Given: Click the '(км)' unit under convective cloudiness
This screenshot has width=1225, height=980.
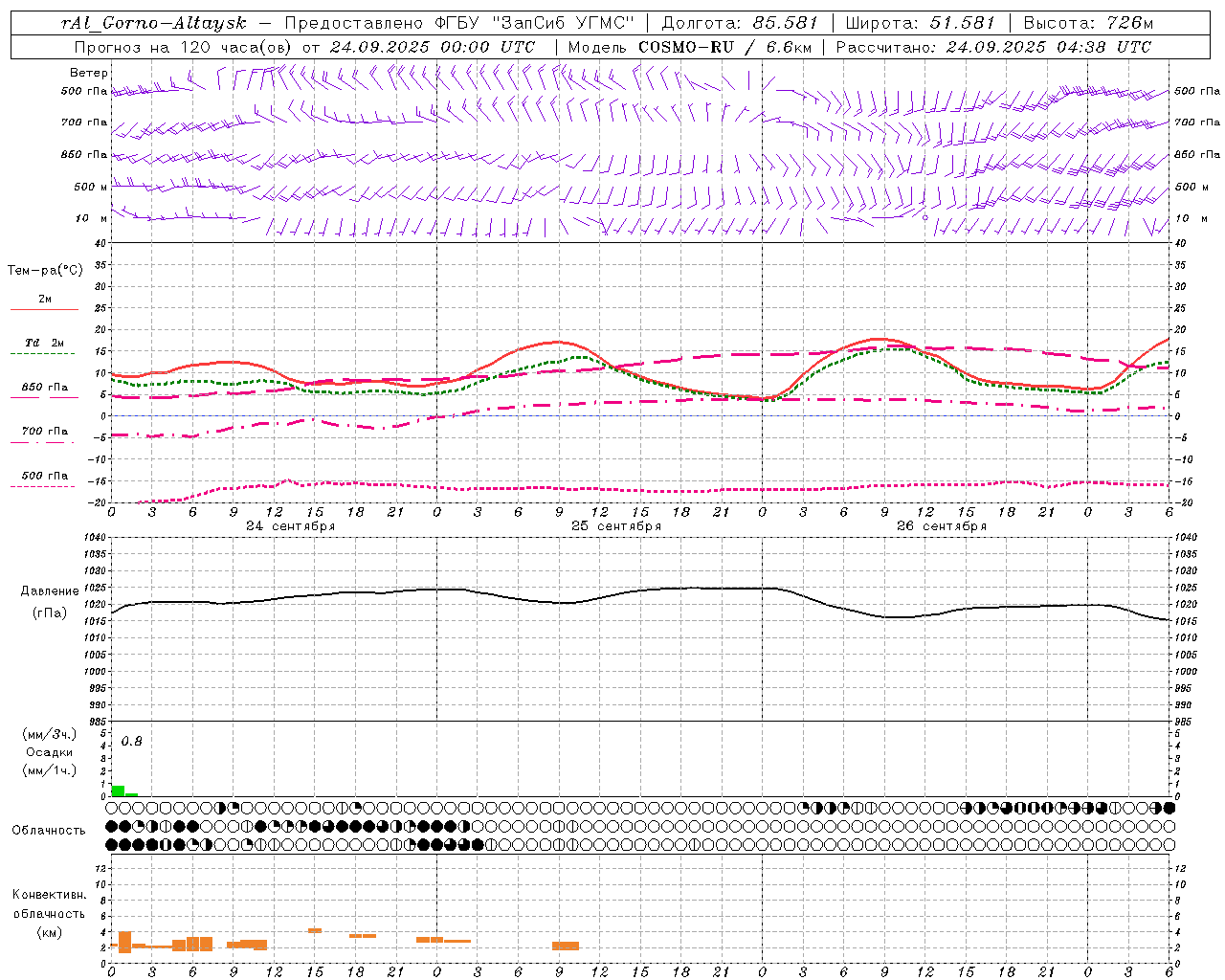Looking at the screenshot, I should point(50,932).
